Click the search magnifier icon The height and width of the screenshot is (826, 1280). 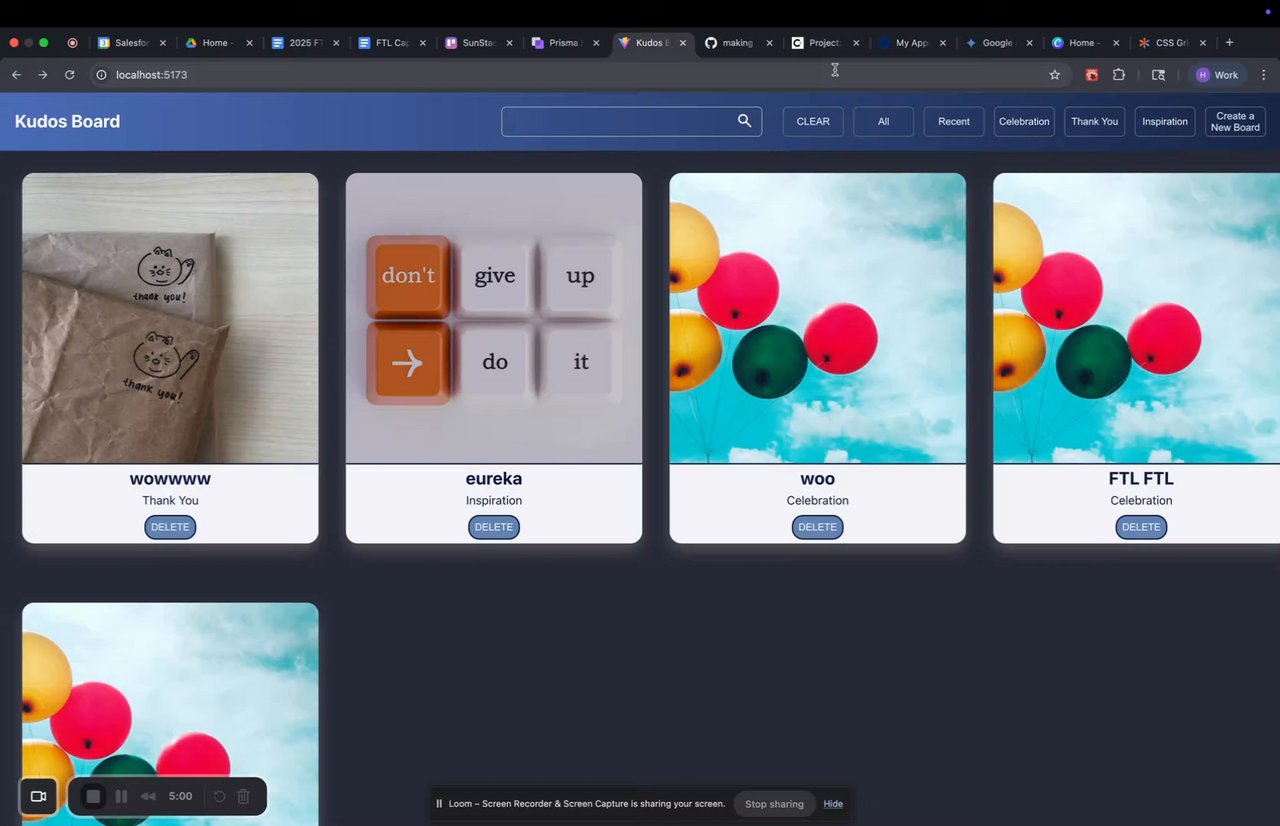[x=744, y=121]
